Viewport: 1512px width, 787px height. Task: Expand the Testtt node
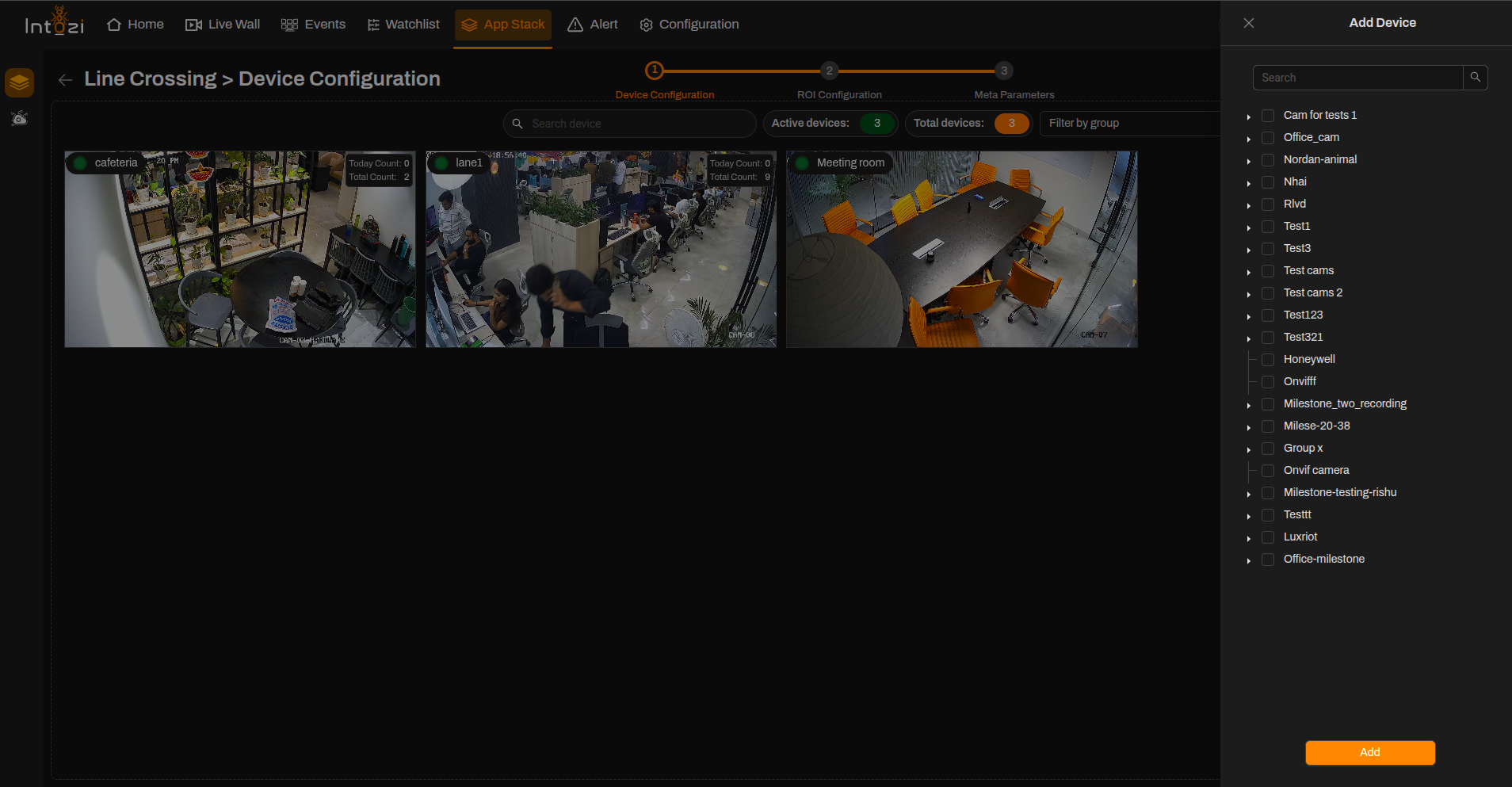tap(1249, 516)
